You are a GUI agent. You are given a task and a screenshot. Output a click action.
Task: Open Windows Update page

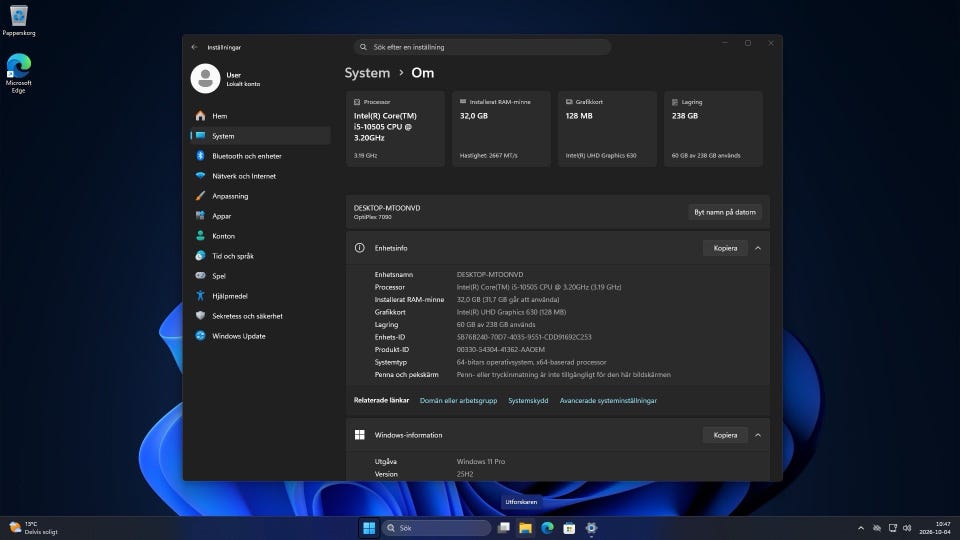coord(260,336)
